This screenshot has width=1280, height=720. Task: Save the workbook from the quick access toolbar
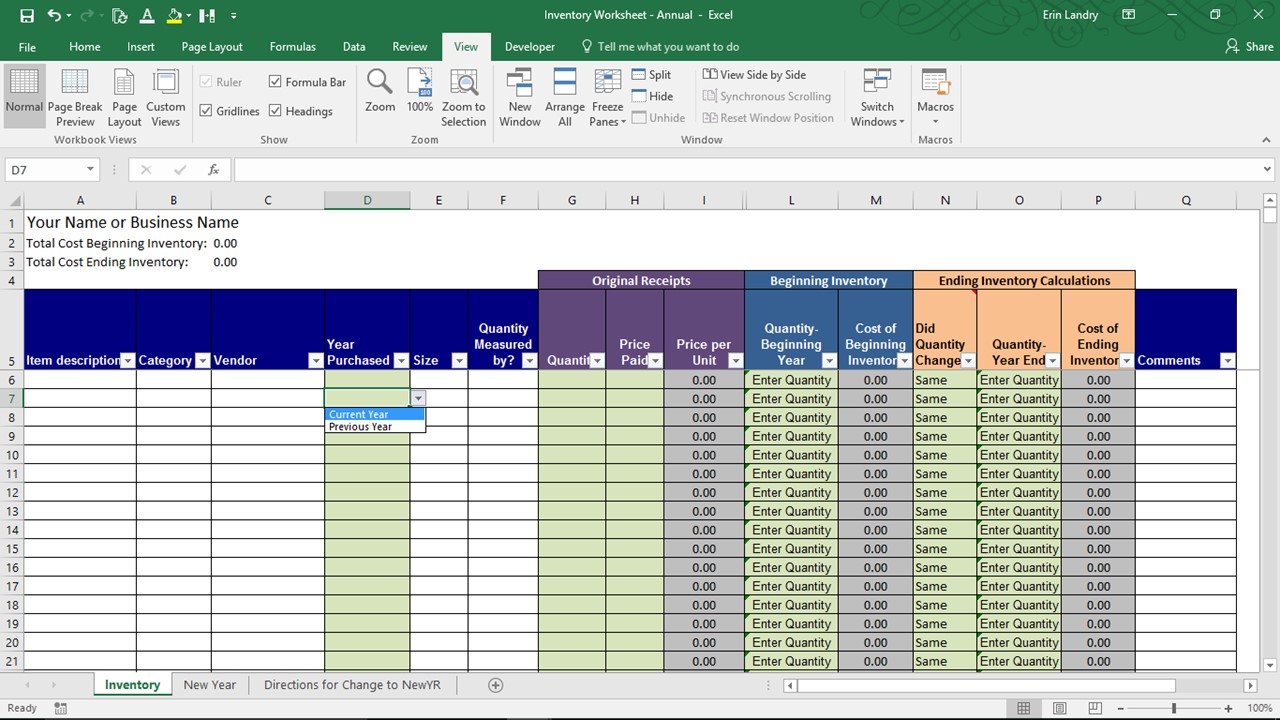pyautogui.click(x=27, y=16)
